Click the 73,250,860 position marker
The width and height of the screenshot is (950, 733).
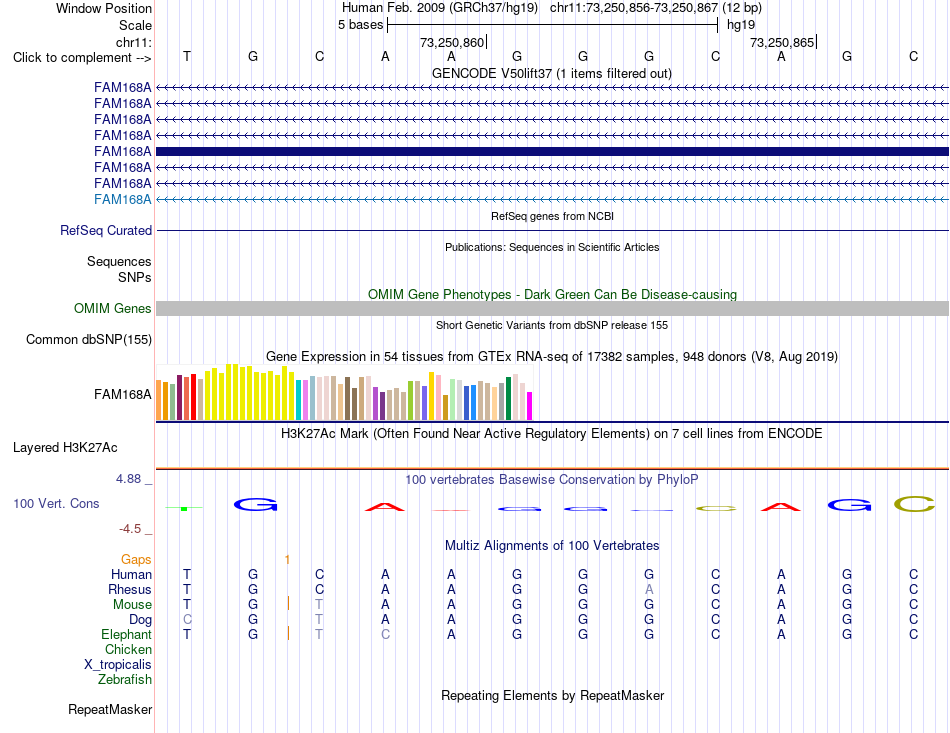click(453, 42)
